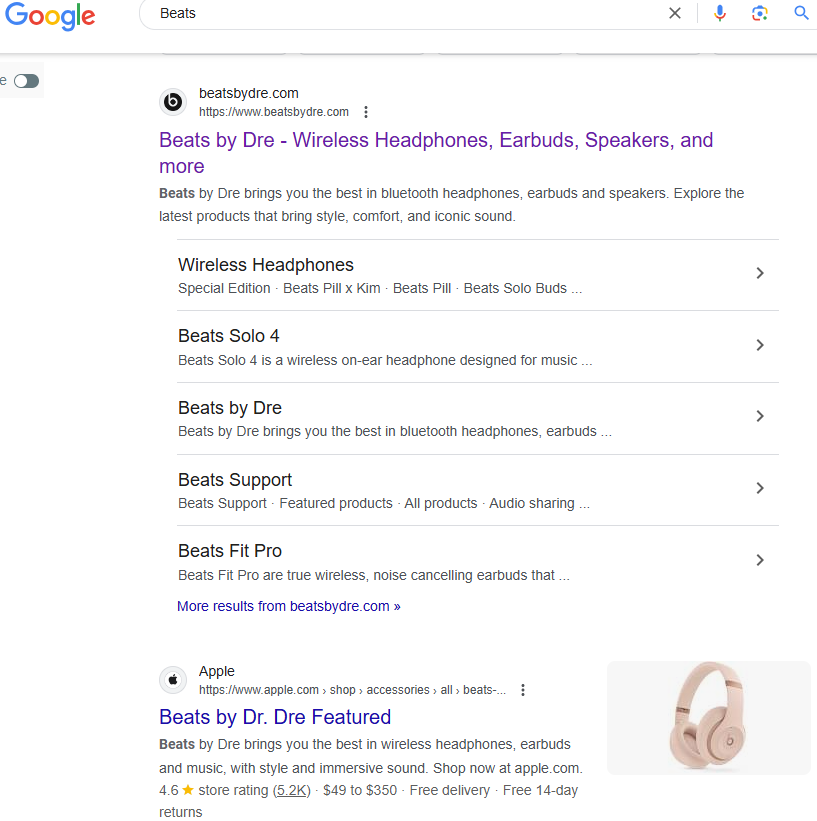Click More results from beatsbydre.com
Image resolution: width=817 pixels, height=821 pixels.
(x=288, y=606)
